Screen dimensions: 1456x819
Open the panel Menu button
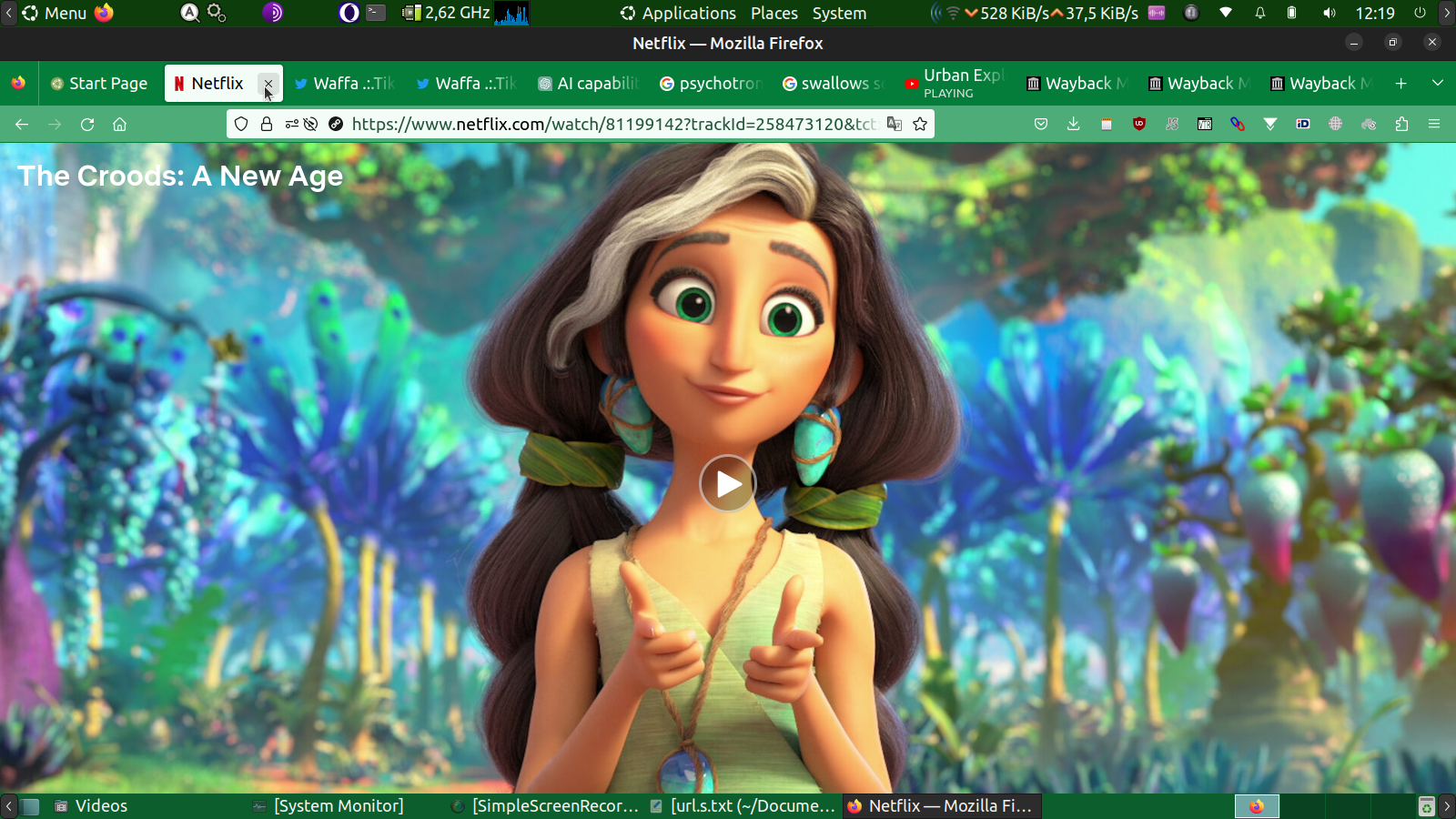coord(54,13)
